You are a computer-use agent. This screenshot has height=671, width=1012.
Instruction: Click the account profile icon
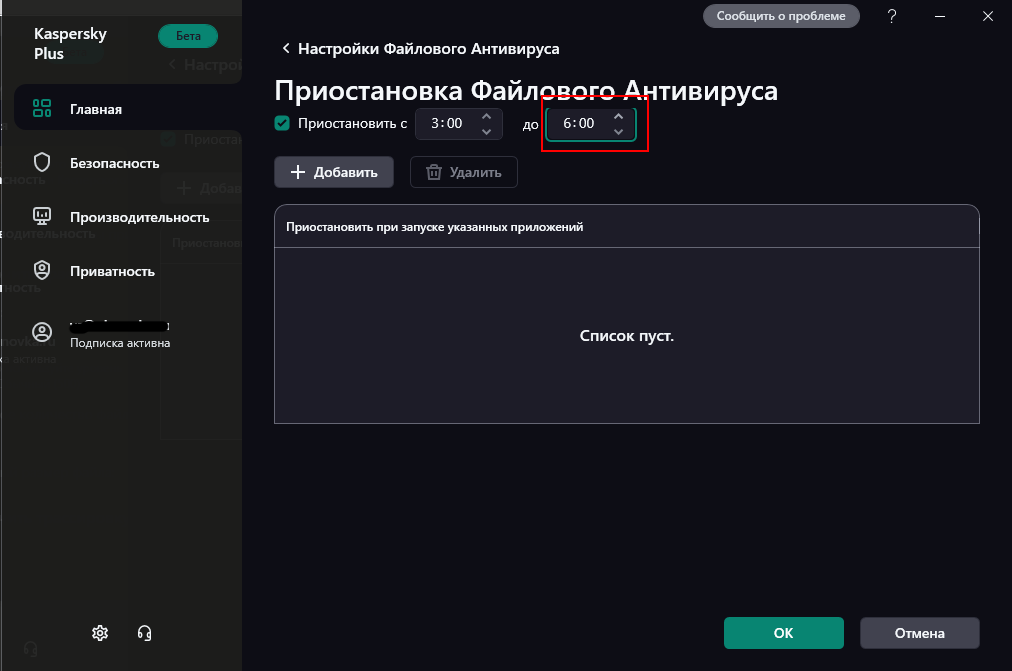(42, 332)
